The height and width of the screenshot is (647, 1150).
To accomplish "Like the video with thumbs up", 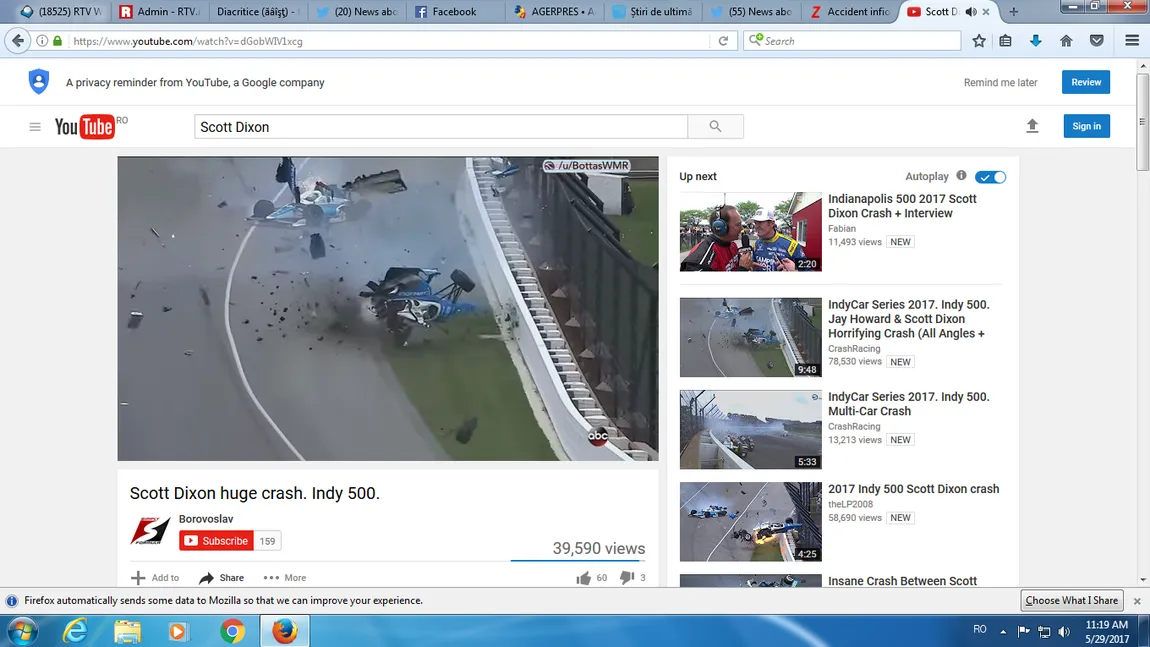I will [x=584, y=578].
